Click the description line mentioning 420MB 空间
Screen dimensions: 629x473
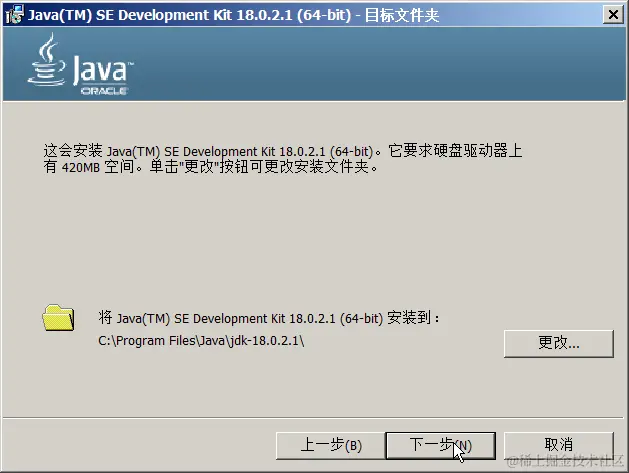coord(211,166)
